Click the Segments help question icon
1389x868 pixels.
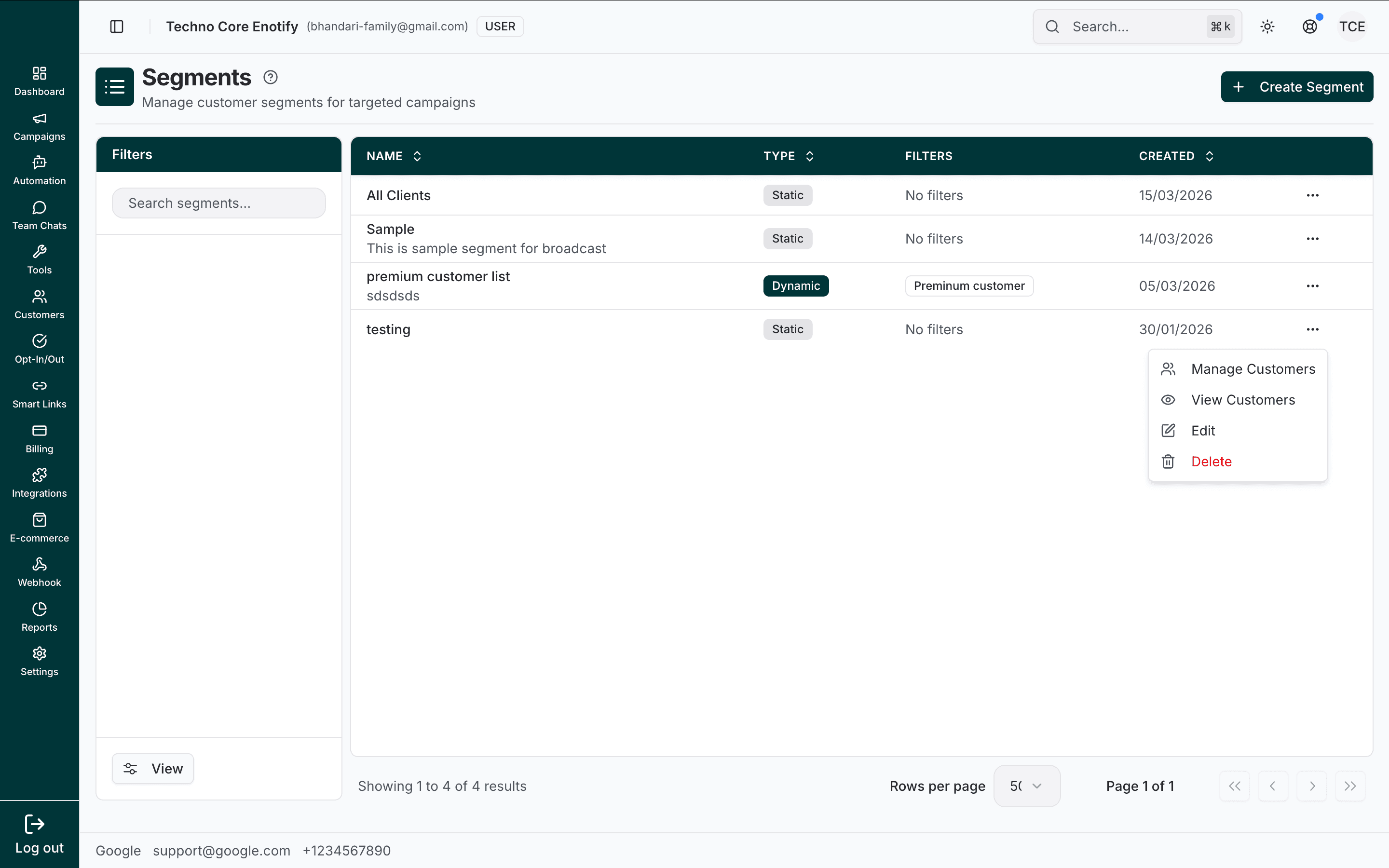271,77
